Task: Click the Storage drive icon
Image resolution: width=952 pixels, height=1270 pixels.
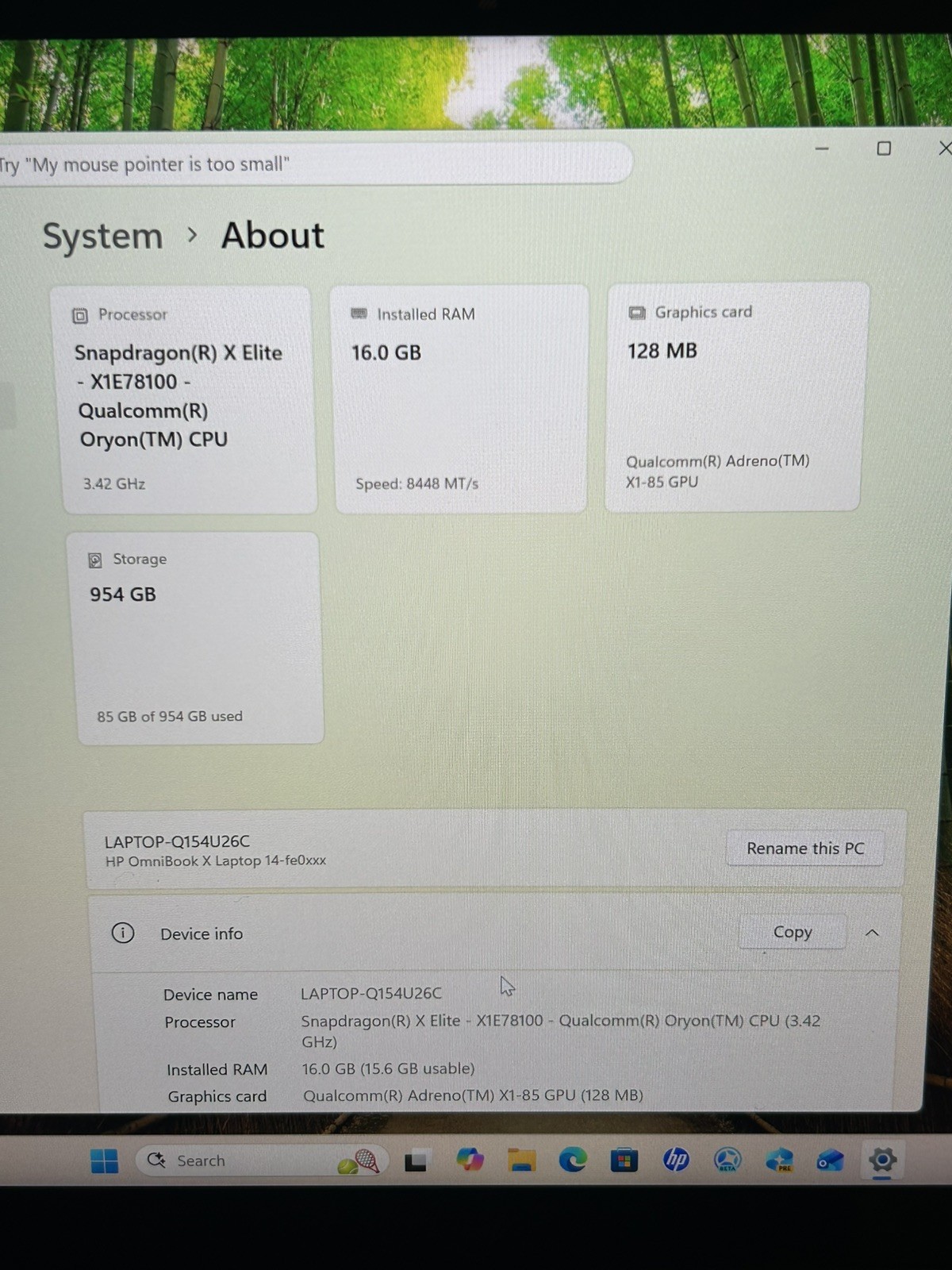Action: [94, 560]
